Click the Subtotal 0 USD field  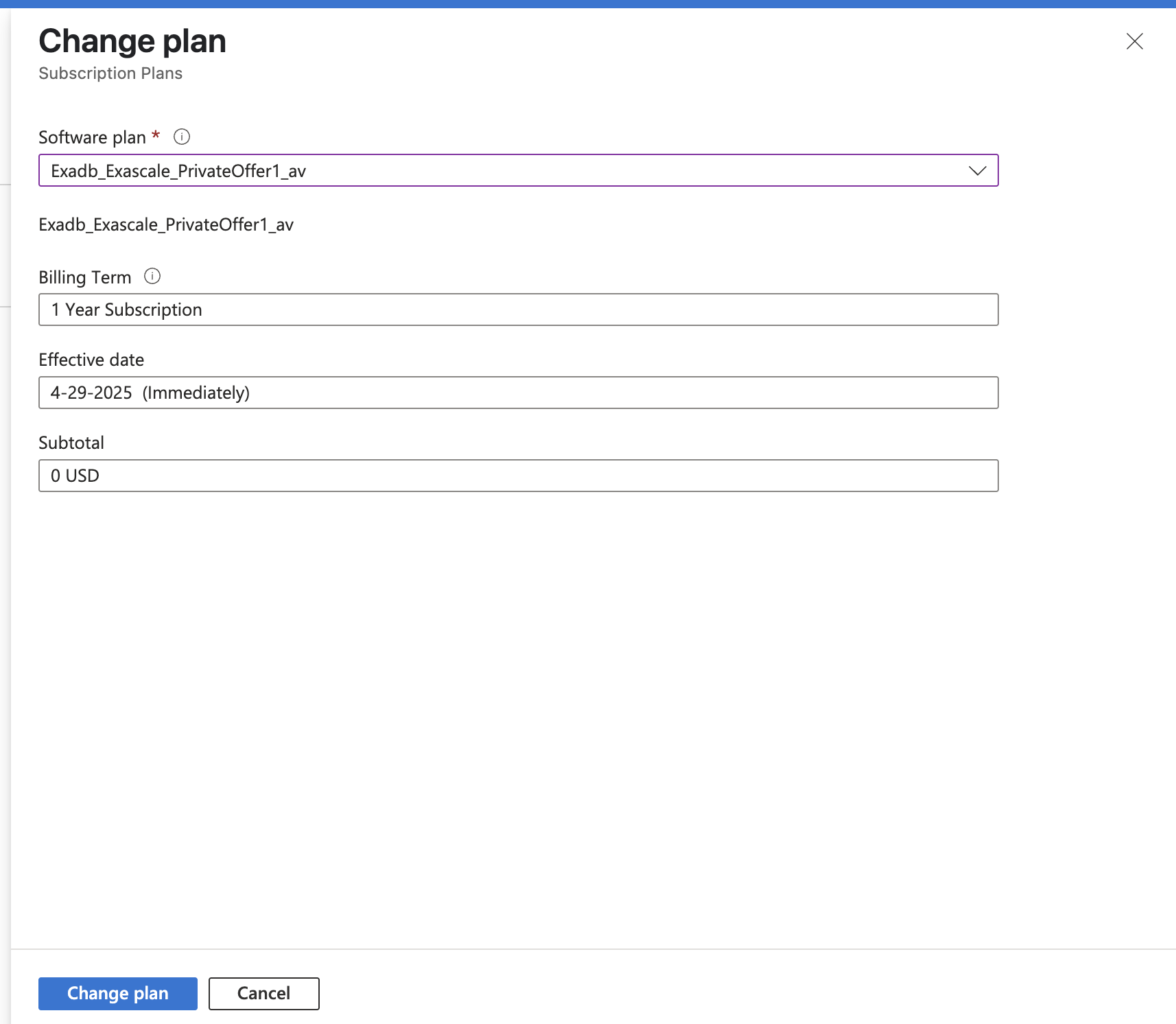point(518,476)
